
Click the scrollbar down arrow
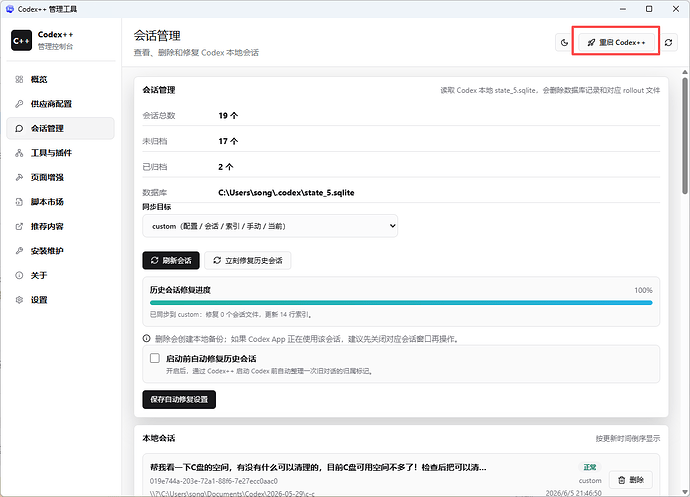(x=685, y=491)
